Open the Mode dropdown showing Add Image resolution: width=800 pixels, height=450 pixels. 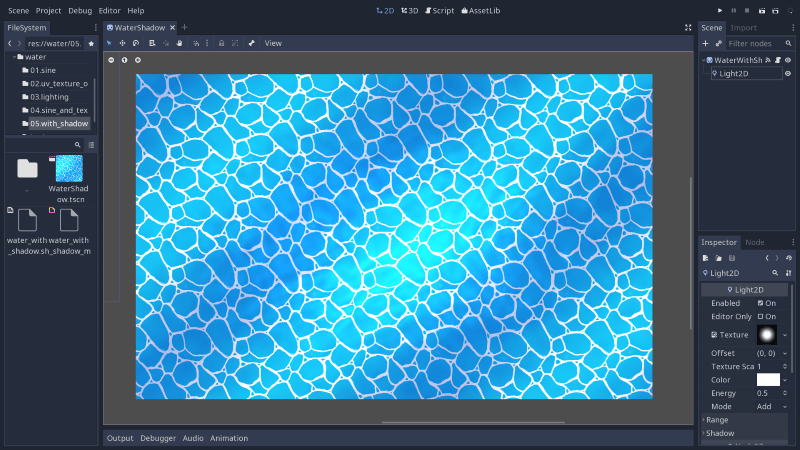pyautogui.click(x=771, y=407)
